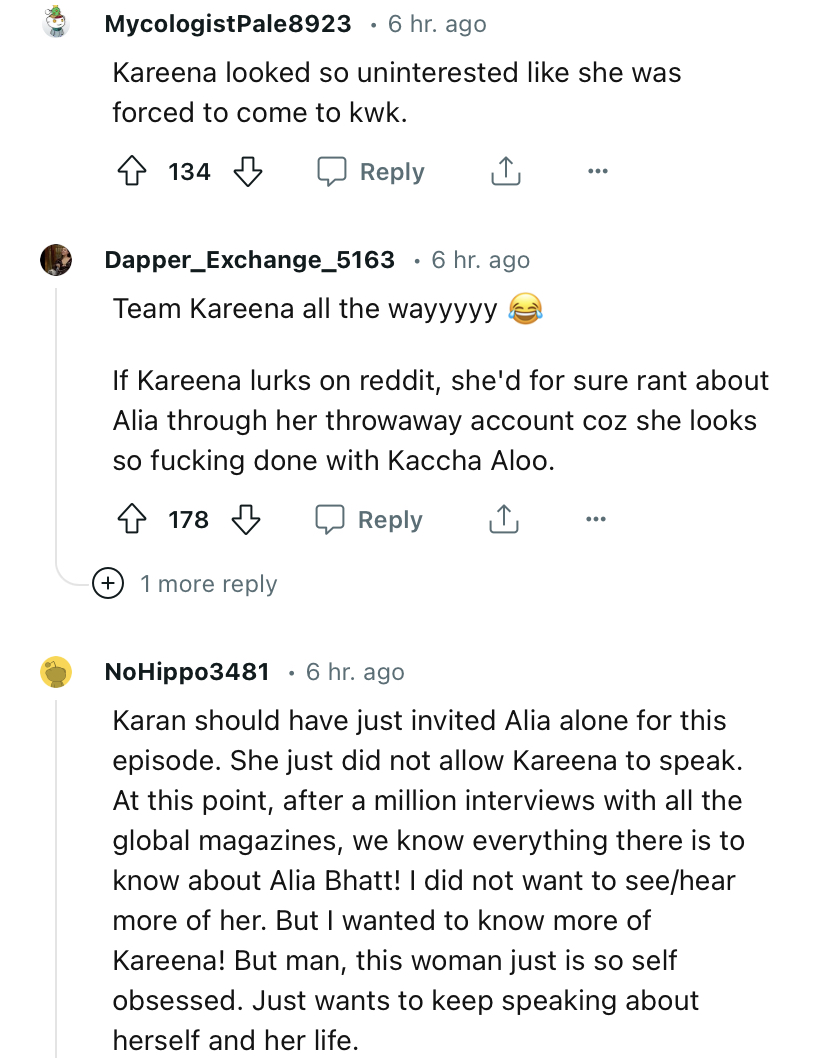Image resolution: width=828 pixels, height=1058 pixels.
Task: Click Dapper_Exchange_5163's avatar image
Action: 56,260
